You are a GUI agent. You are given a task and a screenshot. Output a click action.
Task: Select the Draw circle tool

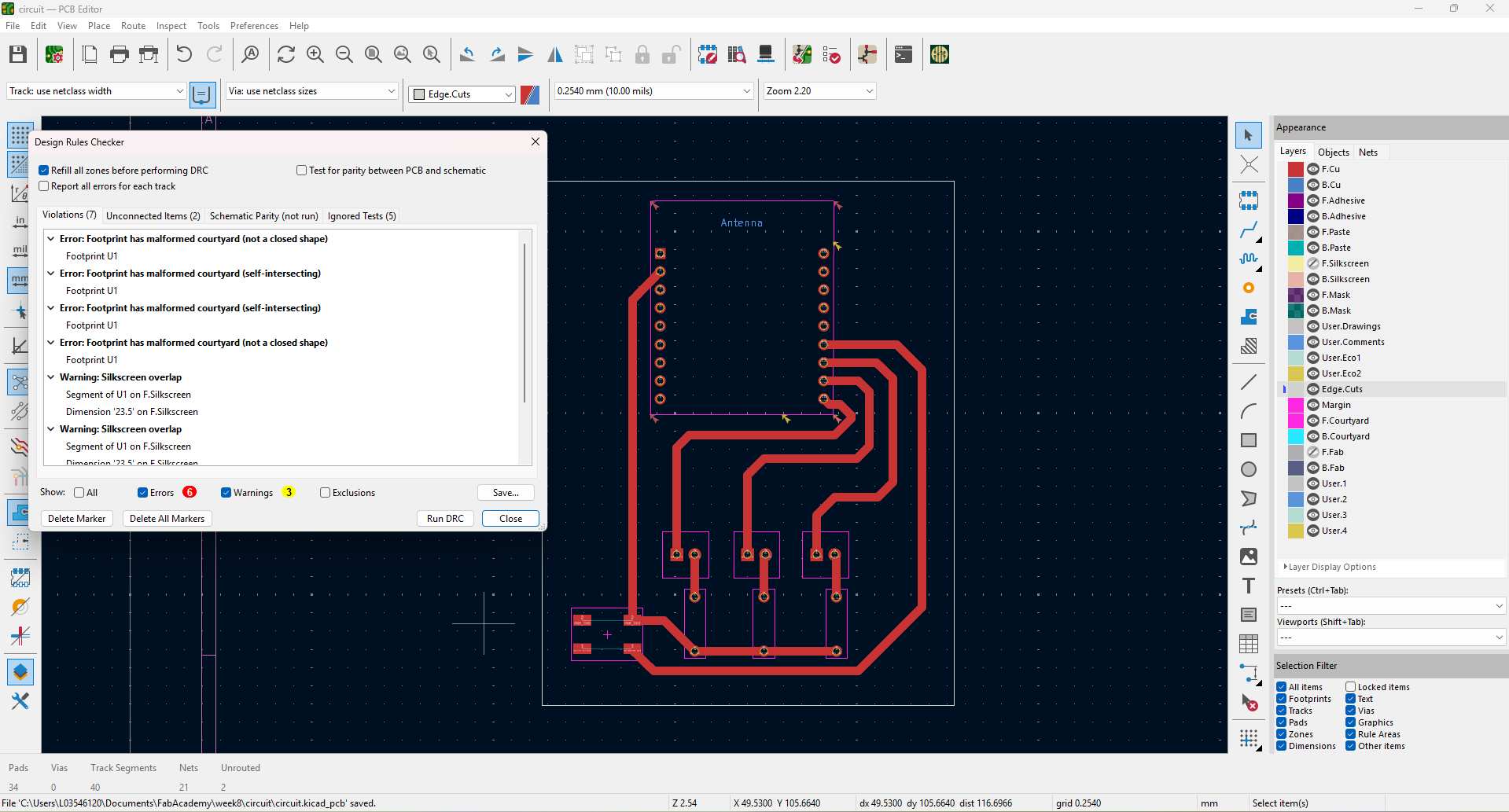point(1249,469)
